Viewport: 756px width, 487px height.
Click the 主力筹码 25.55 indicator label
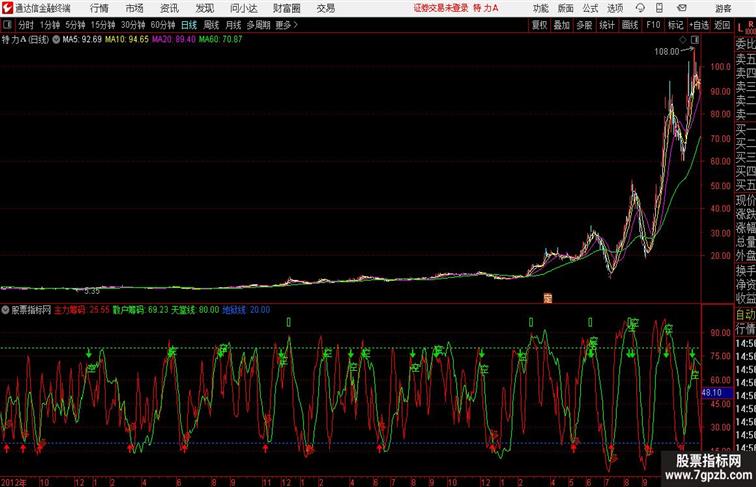(x=82, y=310)
